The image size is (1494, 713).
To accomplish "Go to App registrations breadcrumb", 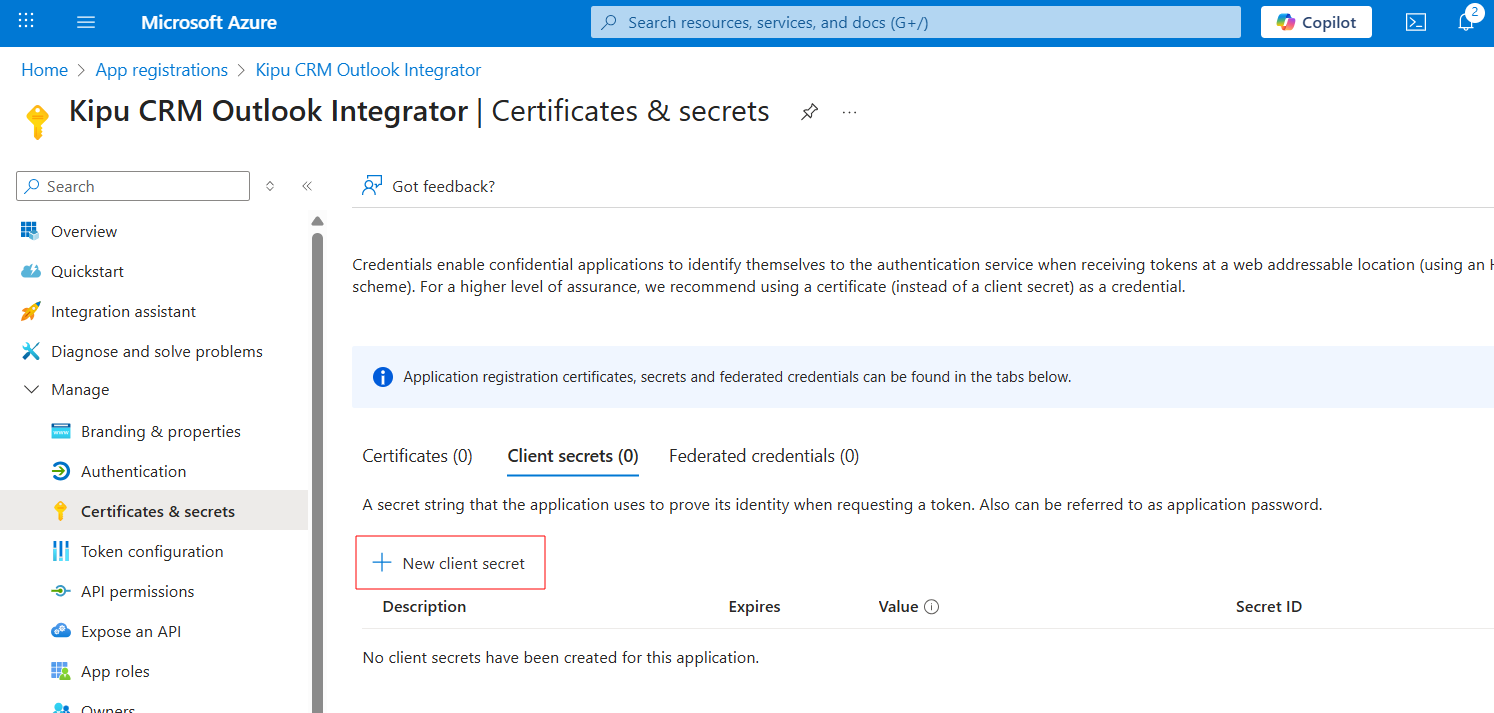I will pyautogui.click(x=161, y=70).
